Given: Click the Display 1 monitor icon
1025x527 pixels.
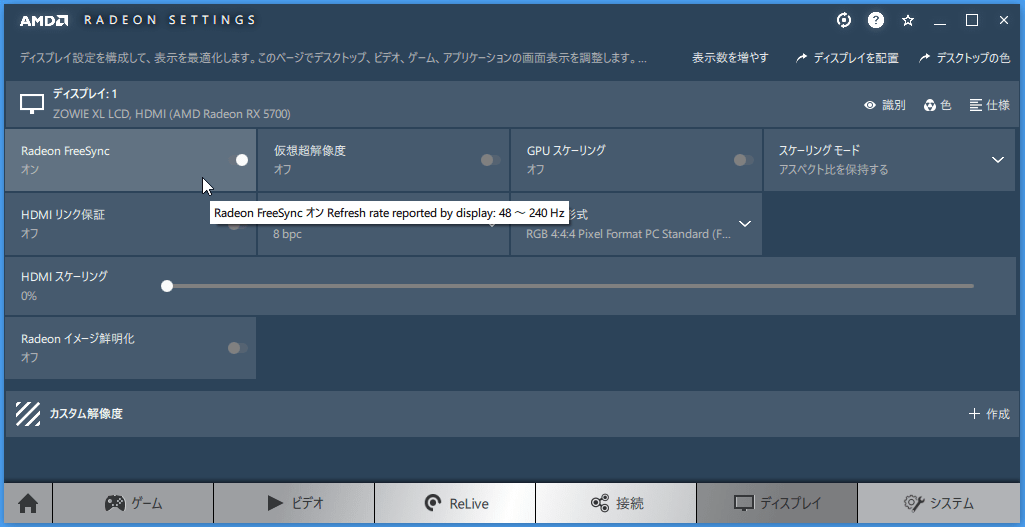Looking at the screenshot, I should coord(32,103).
